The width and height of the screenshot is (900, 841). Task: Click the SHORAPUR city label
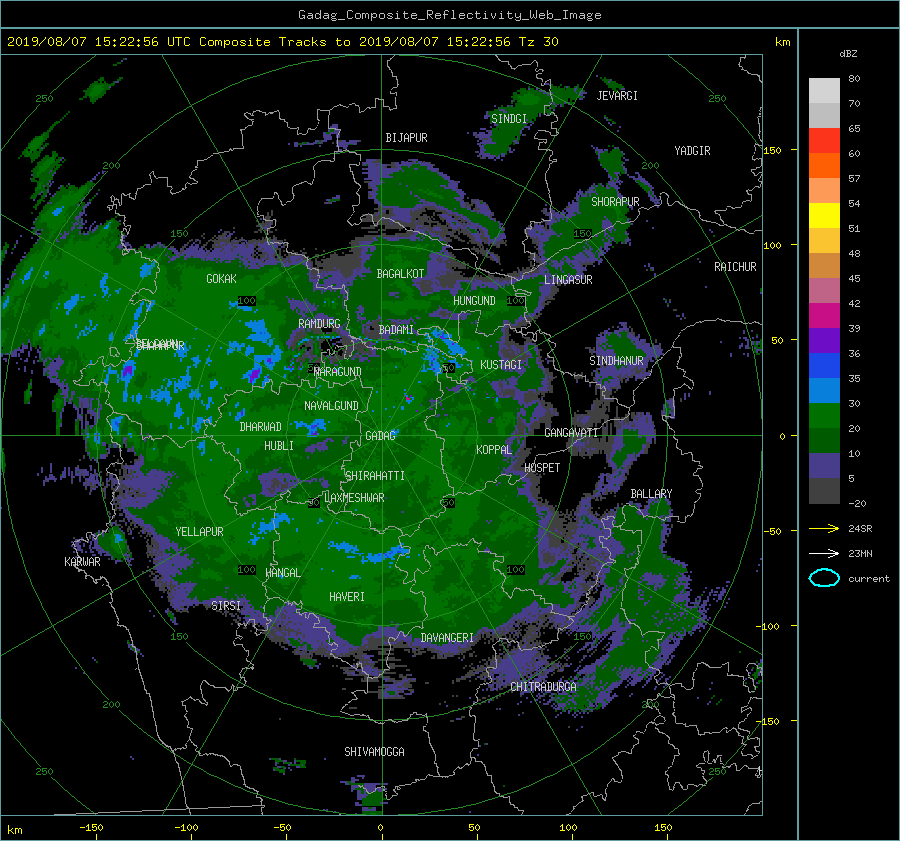coord(615,201)
